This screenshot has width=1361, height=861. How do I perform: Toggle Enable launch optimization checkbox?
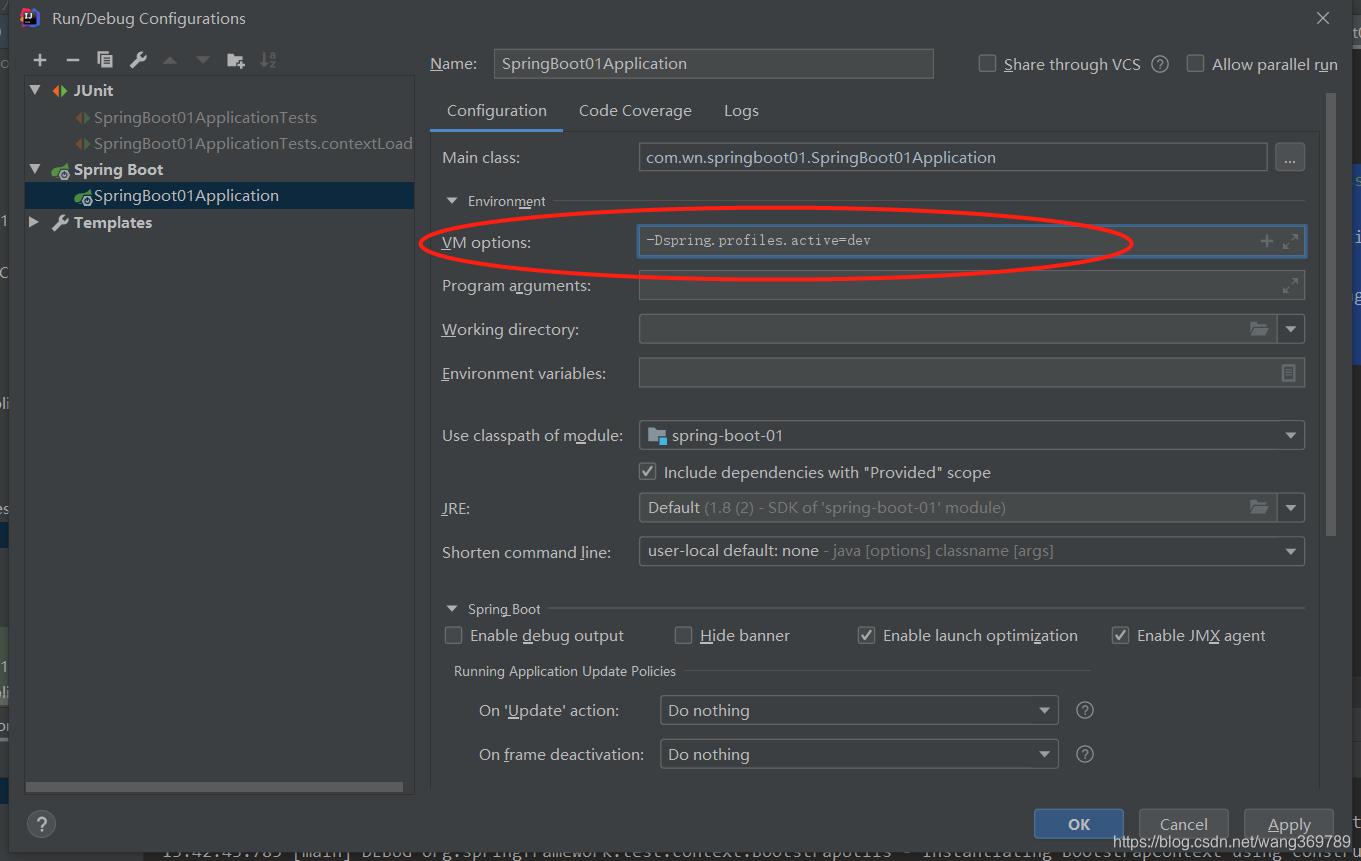pyautogui.click(x=867, y=635)
